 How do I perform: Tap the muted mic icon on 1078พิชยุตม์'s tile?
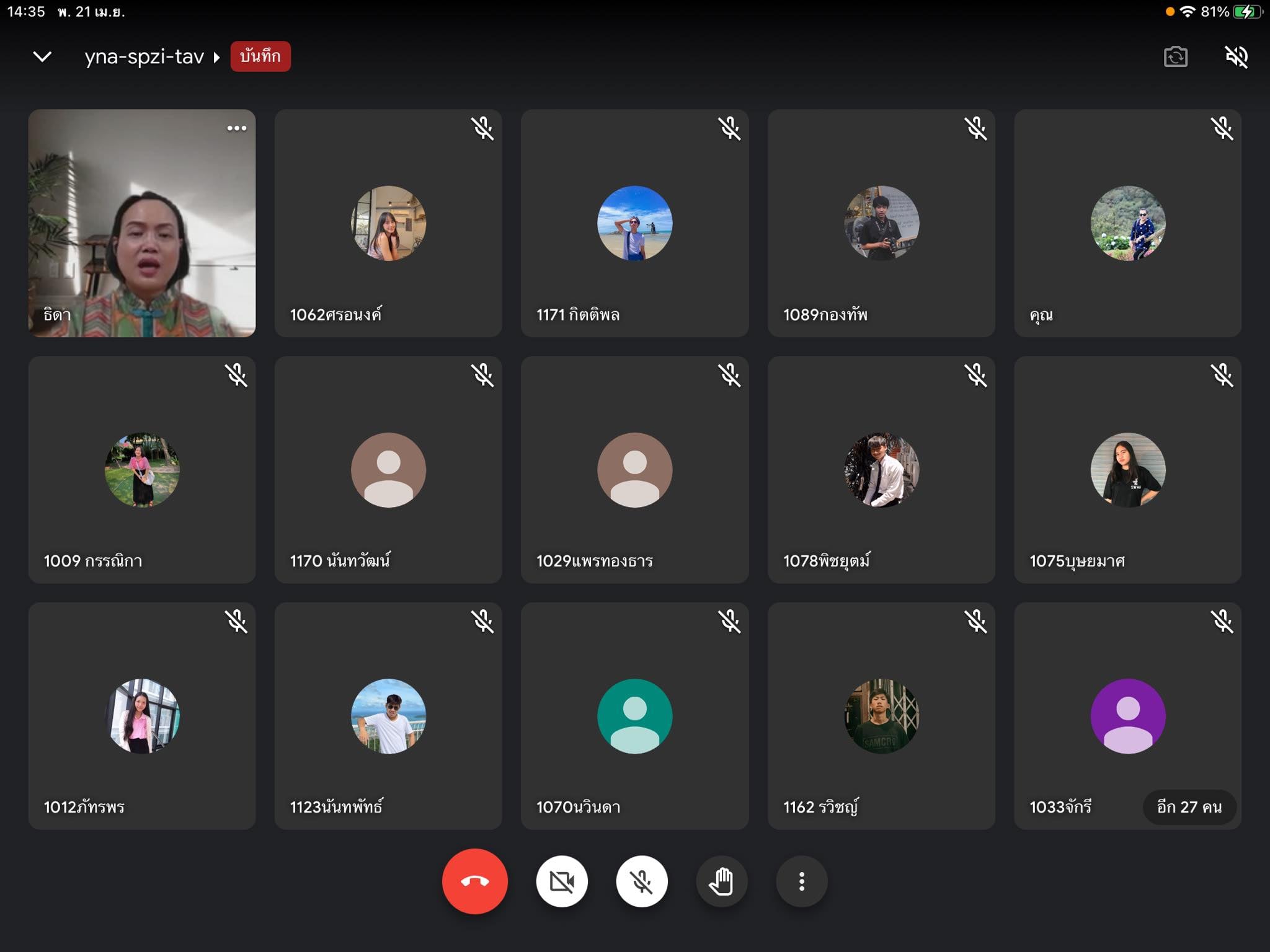pos(975,375)
